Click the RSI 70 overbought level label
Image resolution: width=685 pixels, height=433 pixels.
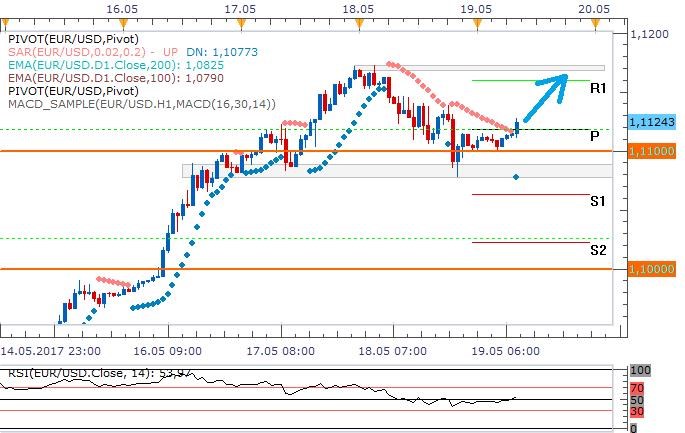pyautogui.click(x=637, y=388)
